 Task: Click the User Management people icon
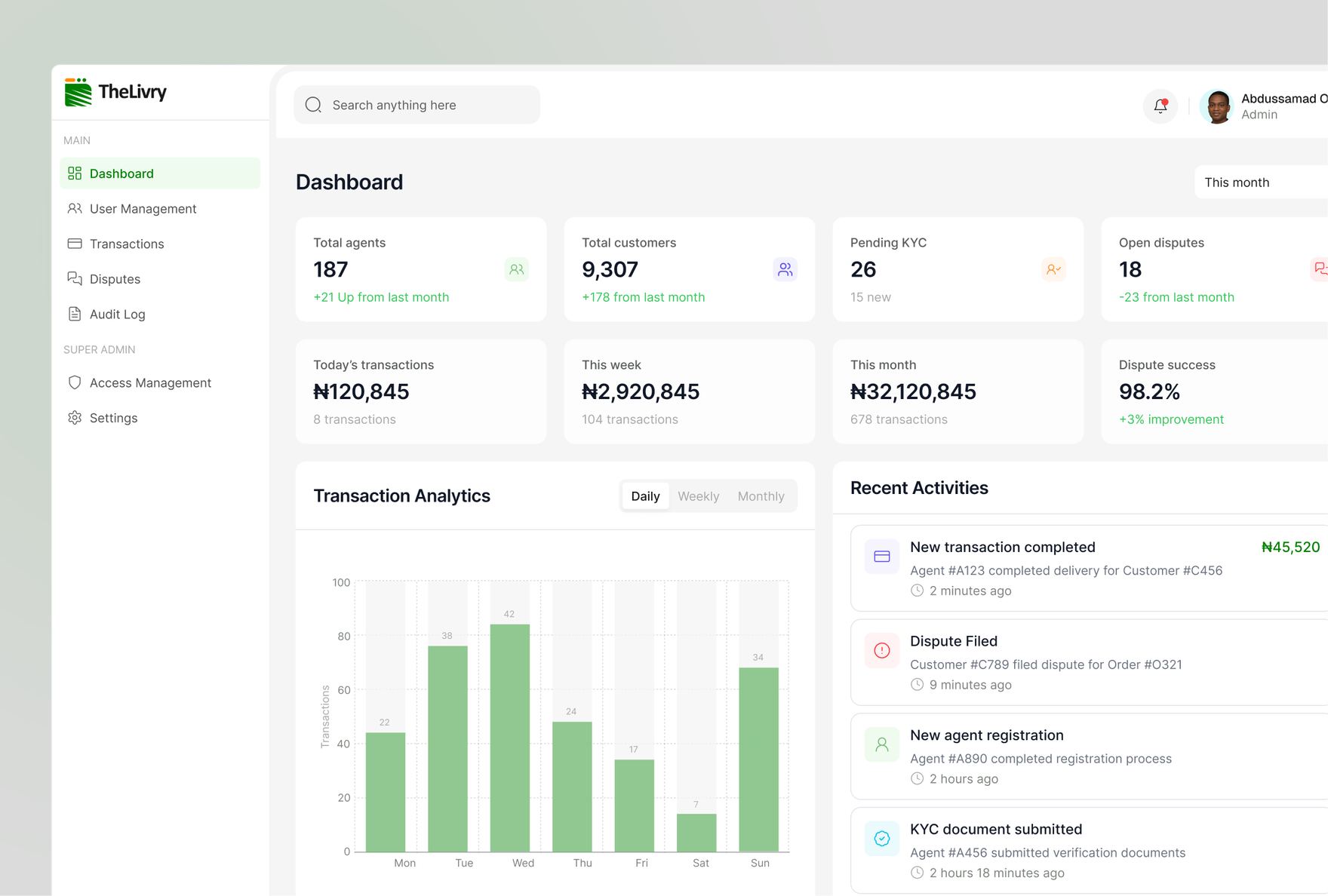[x=75, y=208]
